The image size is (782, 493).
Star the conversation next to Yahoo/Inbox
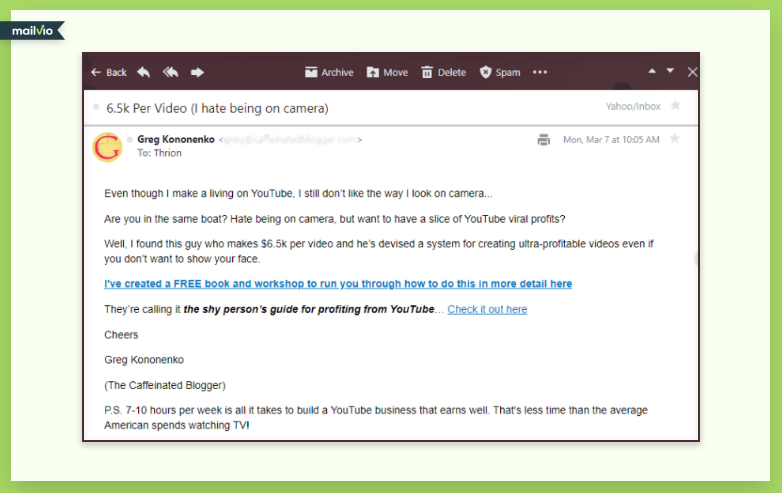click(675, 105)
